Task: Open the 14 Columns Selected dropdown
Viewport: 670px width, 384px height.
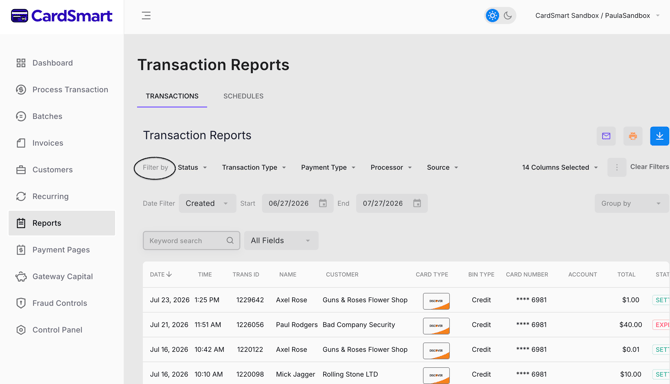Action: pyautogui.click(x=560, y=167)
